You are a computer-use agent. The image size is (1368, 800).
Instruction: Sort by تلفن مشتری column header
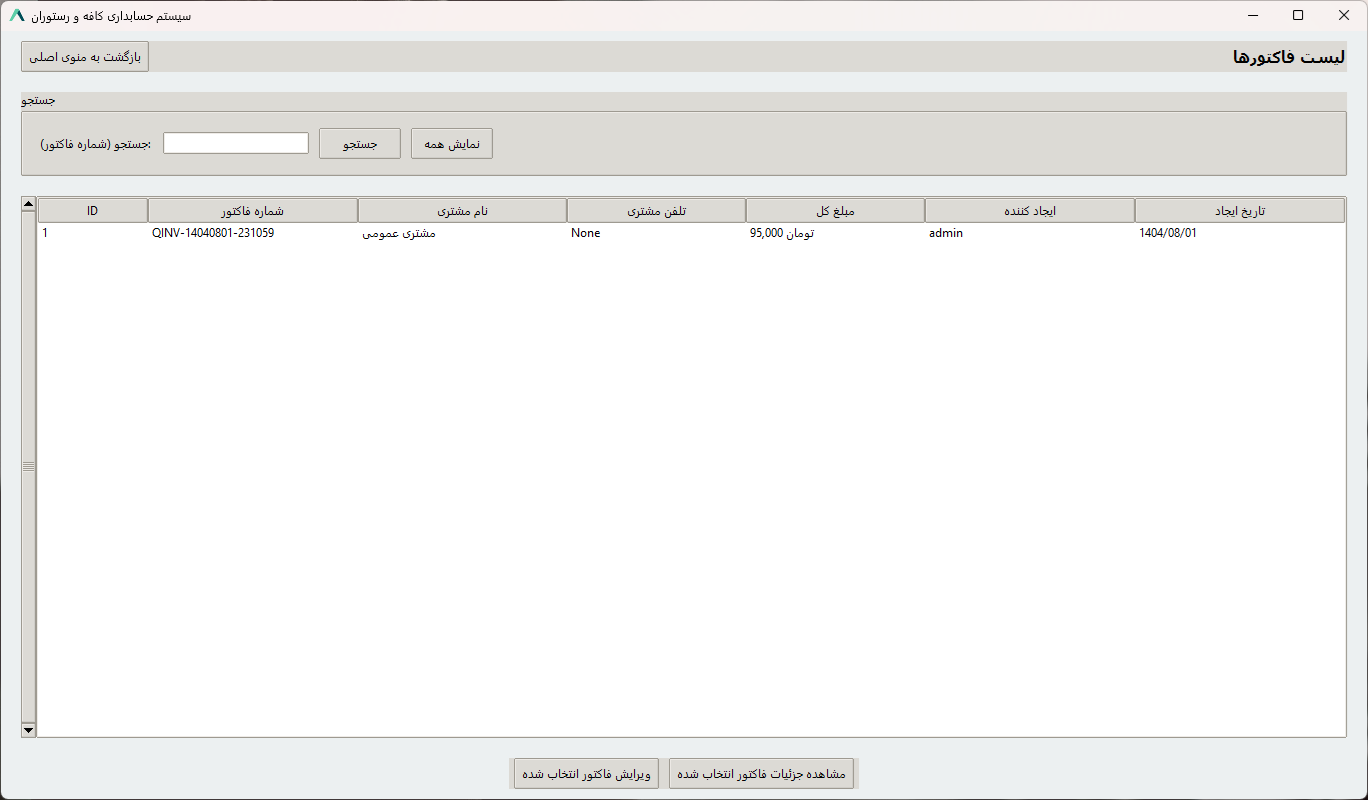(x=656, y=210)
